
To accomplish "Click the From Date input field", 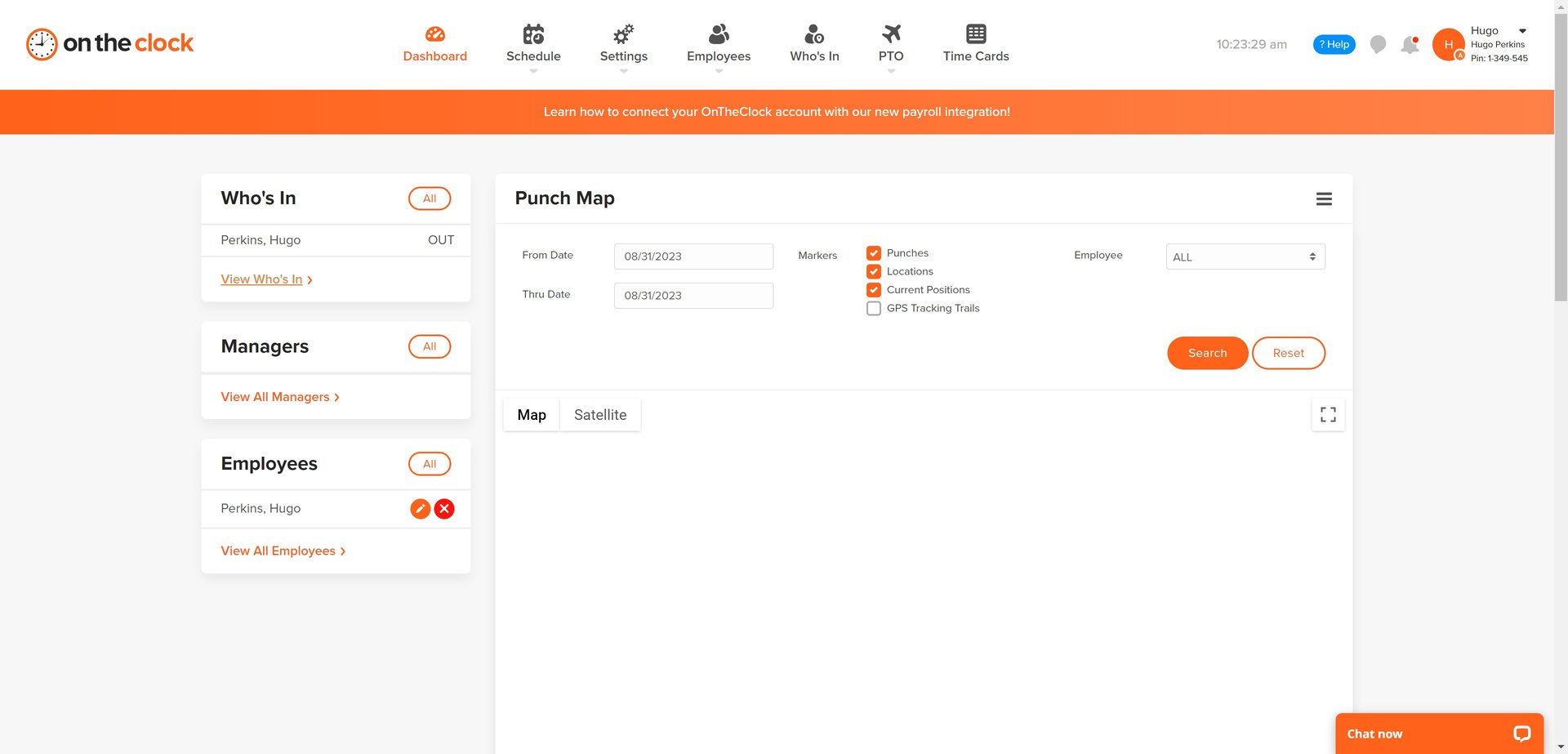I will pyautogui.click(x=693, y=257).
